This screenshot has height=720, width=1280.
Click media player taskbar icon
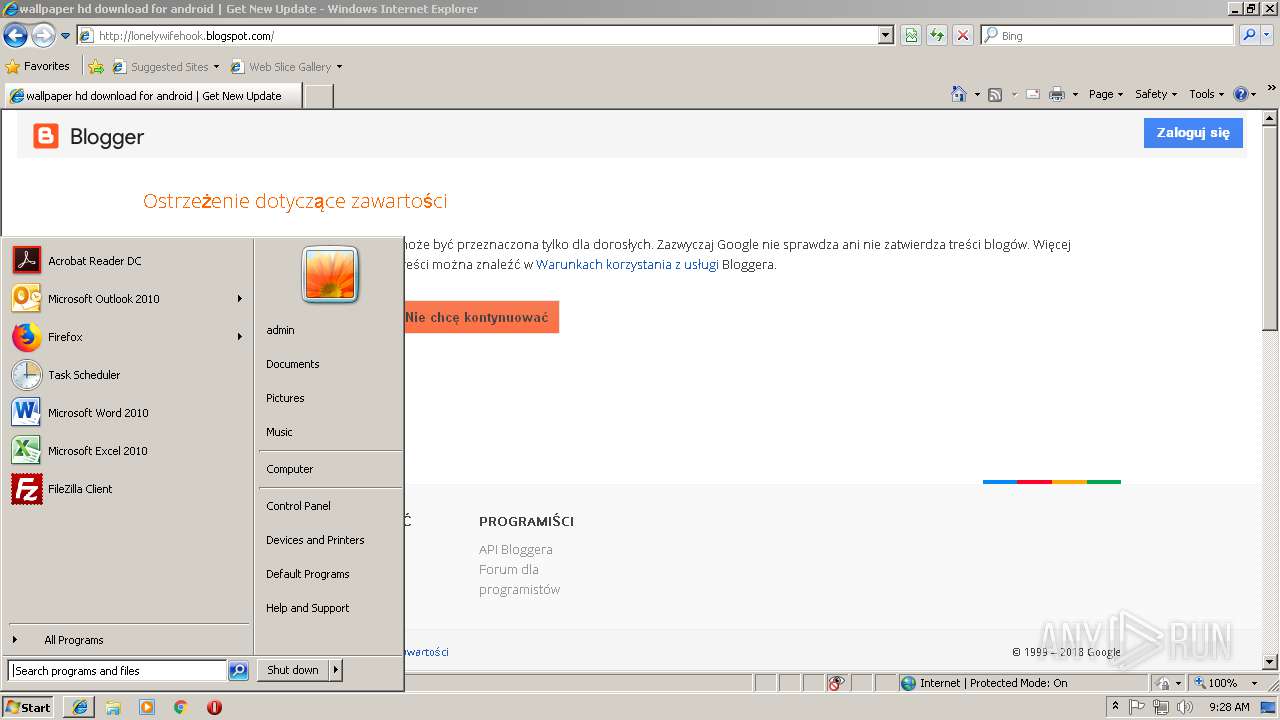coord(147,707)
